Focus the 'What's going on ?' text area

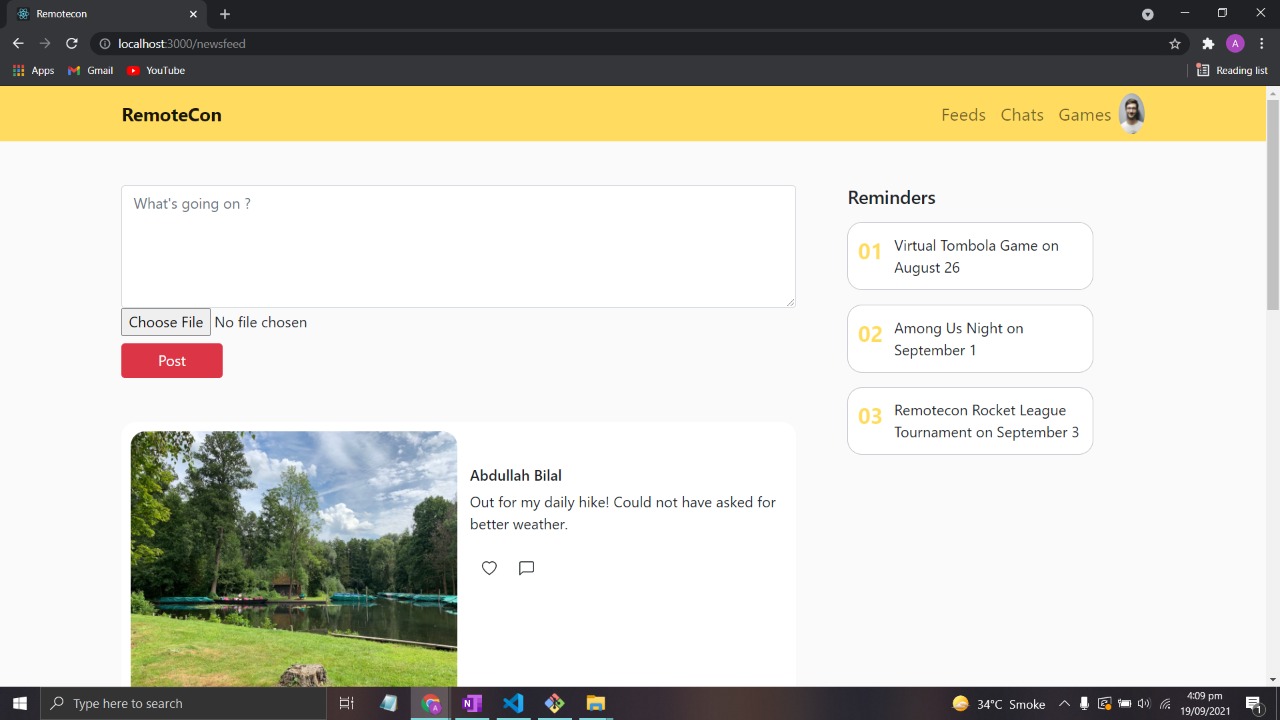(x=458, y=246)
